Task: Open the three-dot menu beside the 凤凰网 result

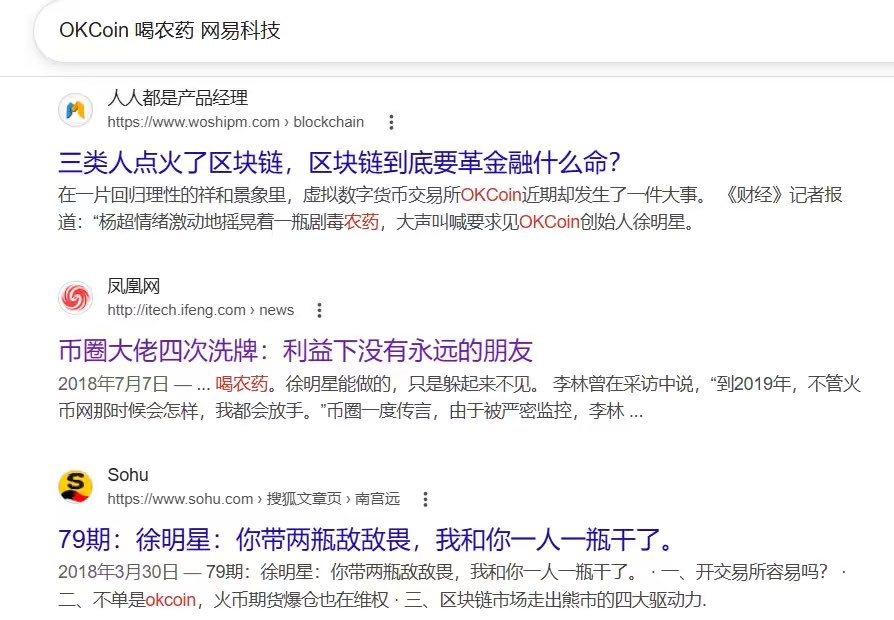Action: point(318,310)
